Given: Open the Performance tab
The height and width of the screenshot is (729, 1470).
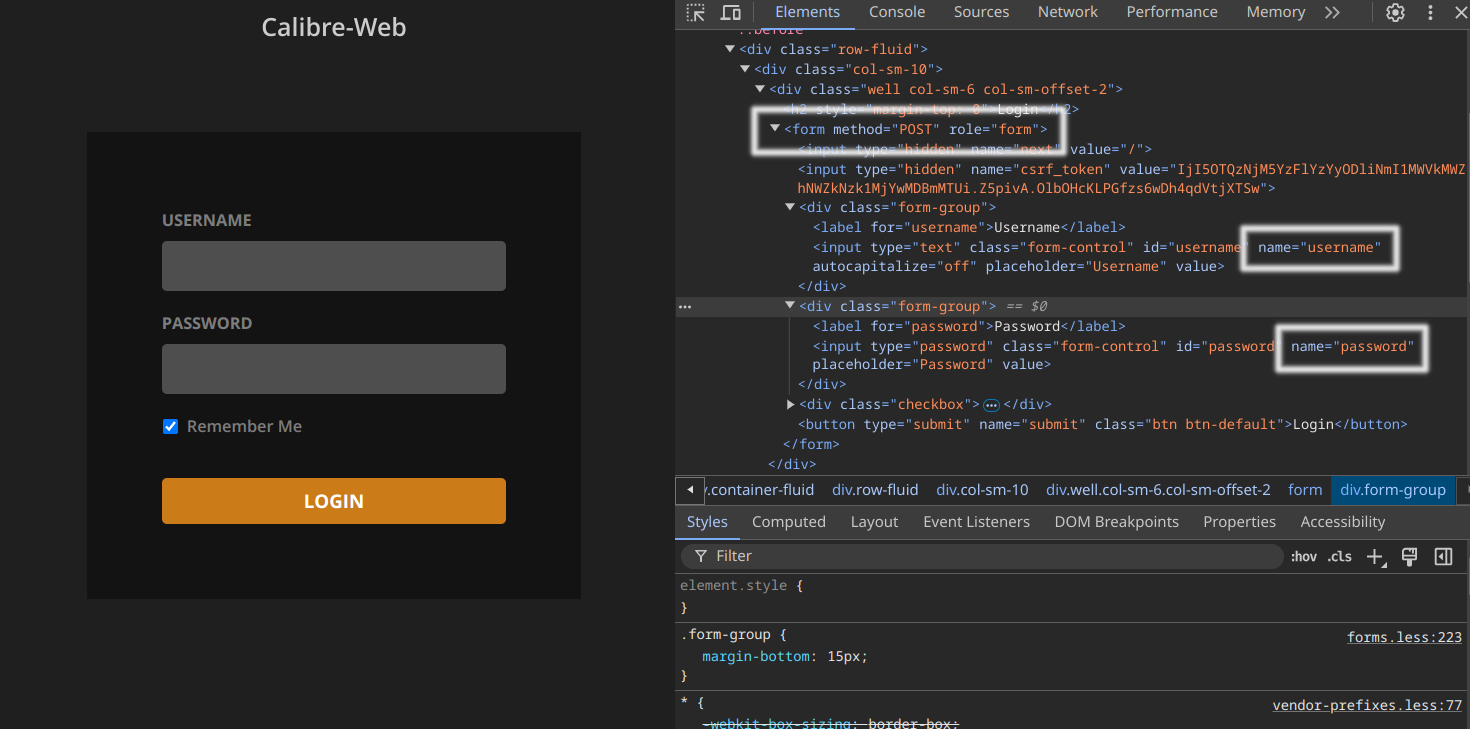Looking at the screenshot, I should pyautogui.click(x=1172, y=12).
